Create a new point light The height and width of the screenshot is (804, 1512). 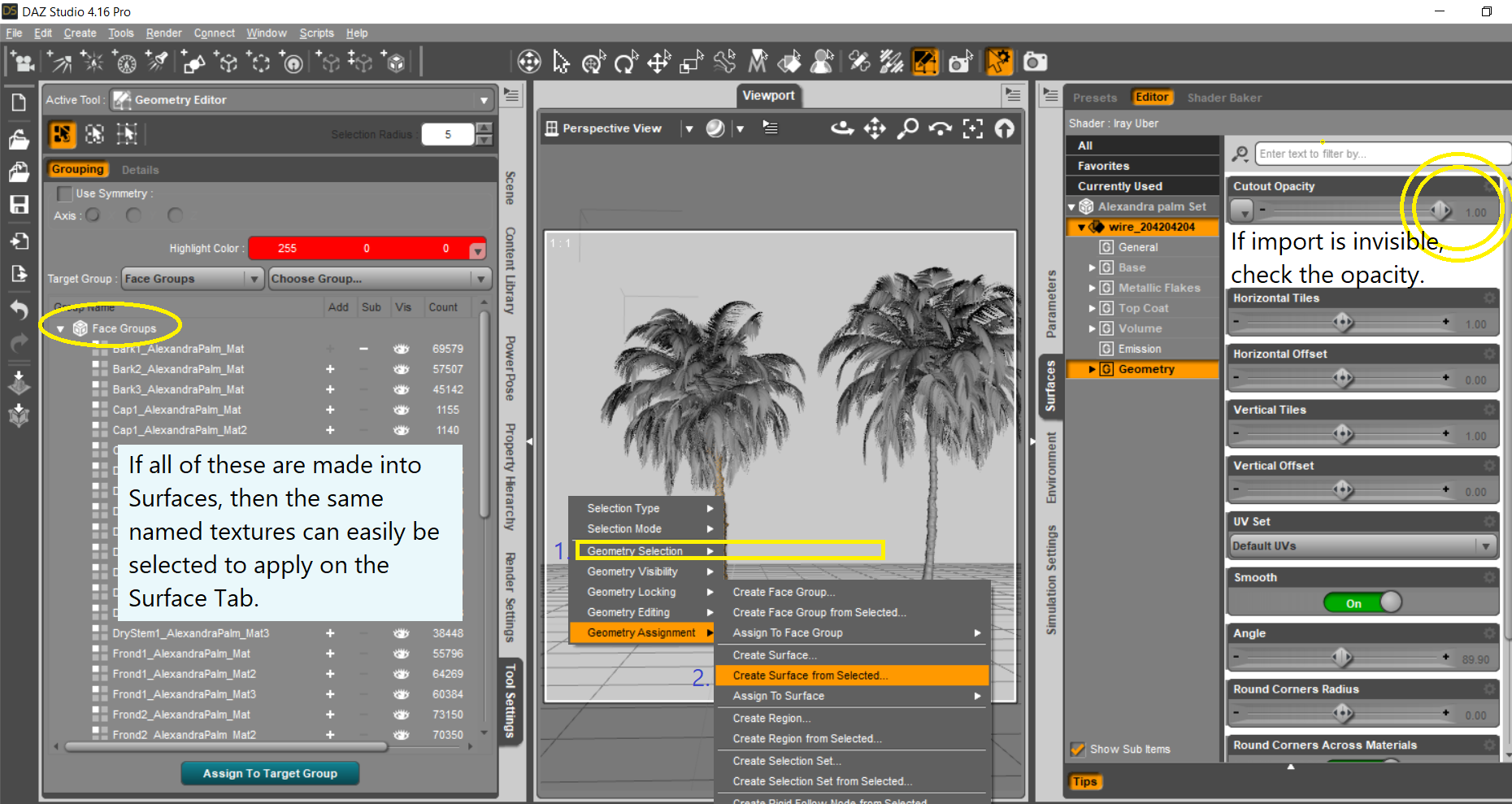[x=93, y=62]
